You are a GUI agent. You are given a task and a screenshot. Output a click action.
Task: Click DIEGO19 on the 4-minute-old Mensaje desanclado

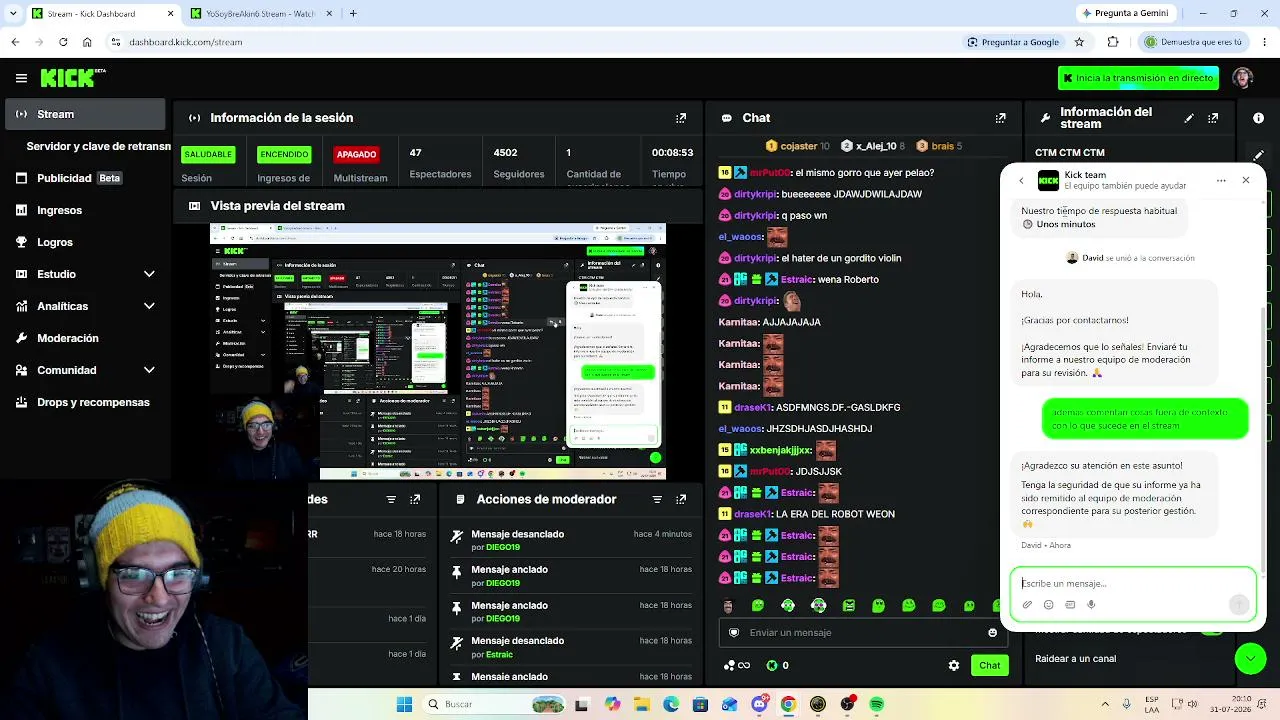pos(503,548)
